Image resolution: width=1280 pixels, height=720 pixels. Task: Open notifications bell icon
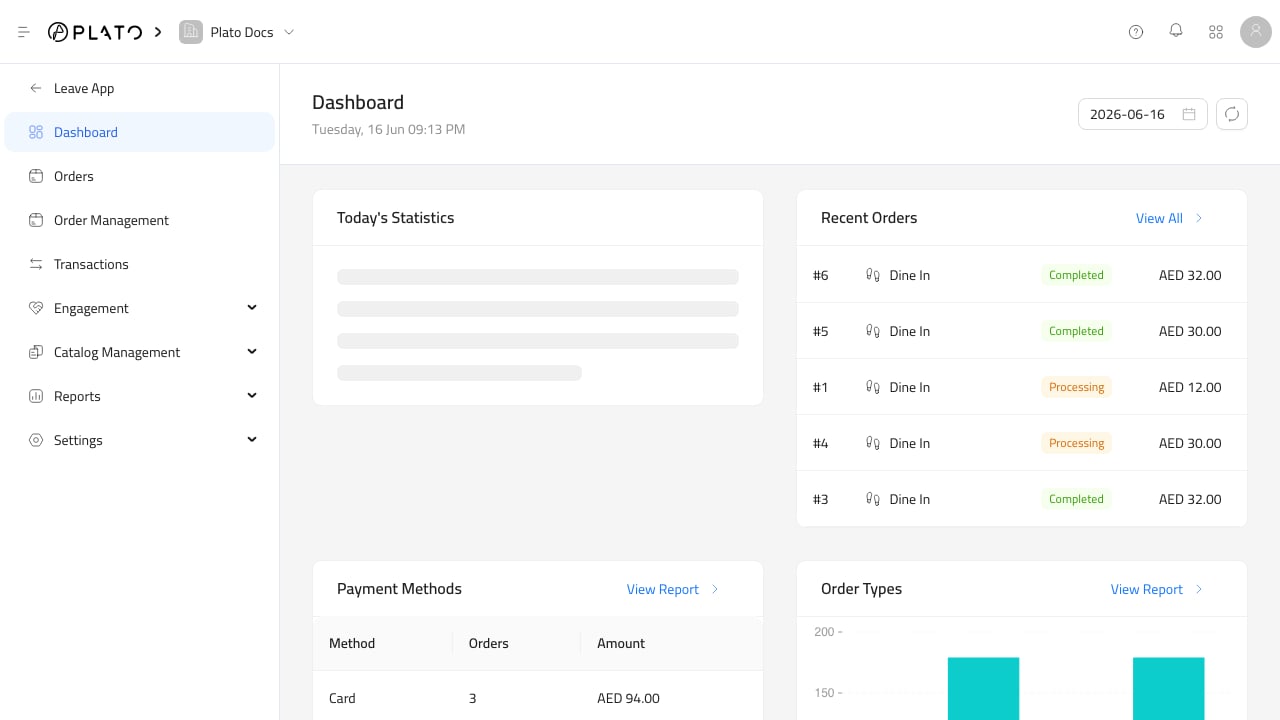tap(1176, 31)
